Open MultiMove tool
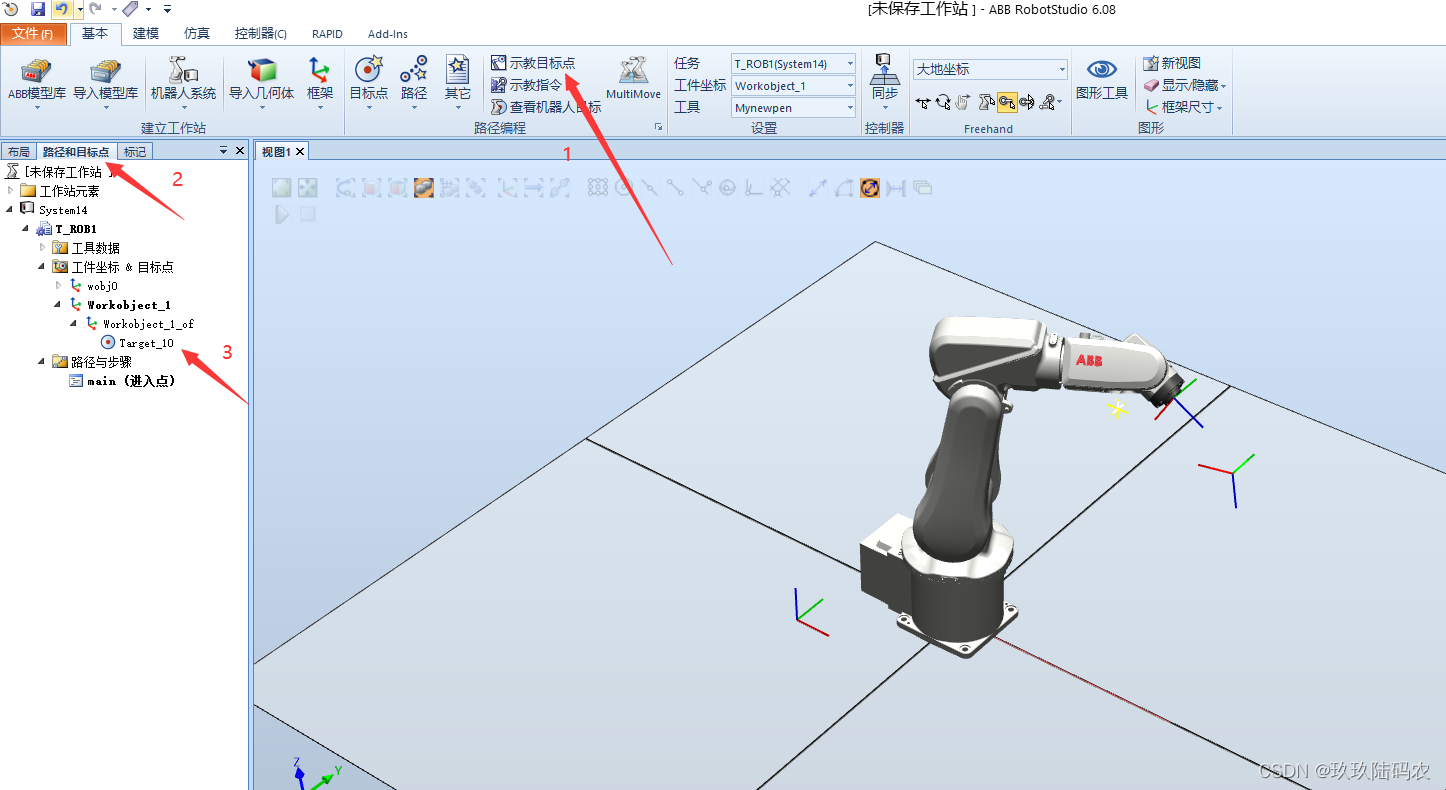1446x790 pixels. click(x=633, y=80)
